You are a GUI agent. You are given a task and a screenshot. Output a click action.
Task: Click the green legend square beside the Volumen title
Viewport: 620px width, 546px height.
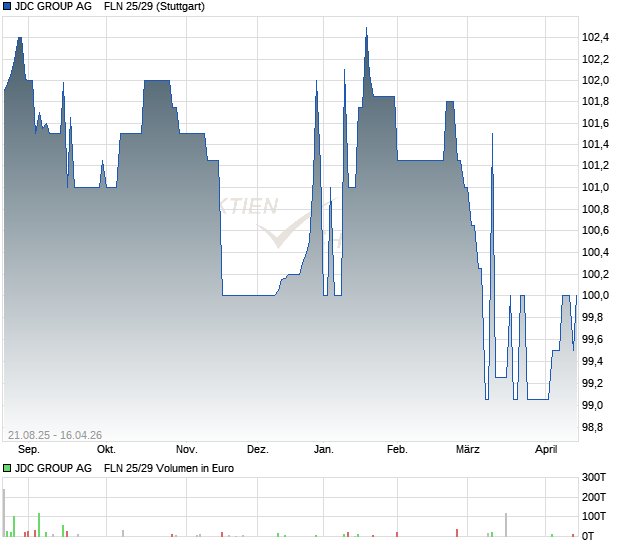pyautogui.click(x=7, y=469)
